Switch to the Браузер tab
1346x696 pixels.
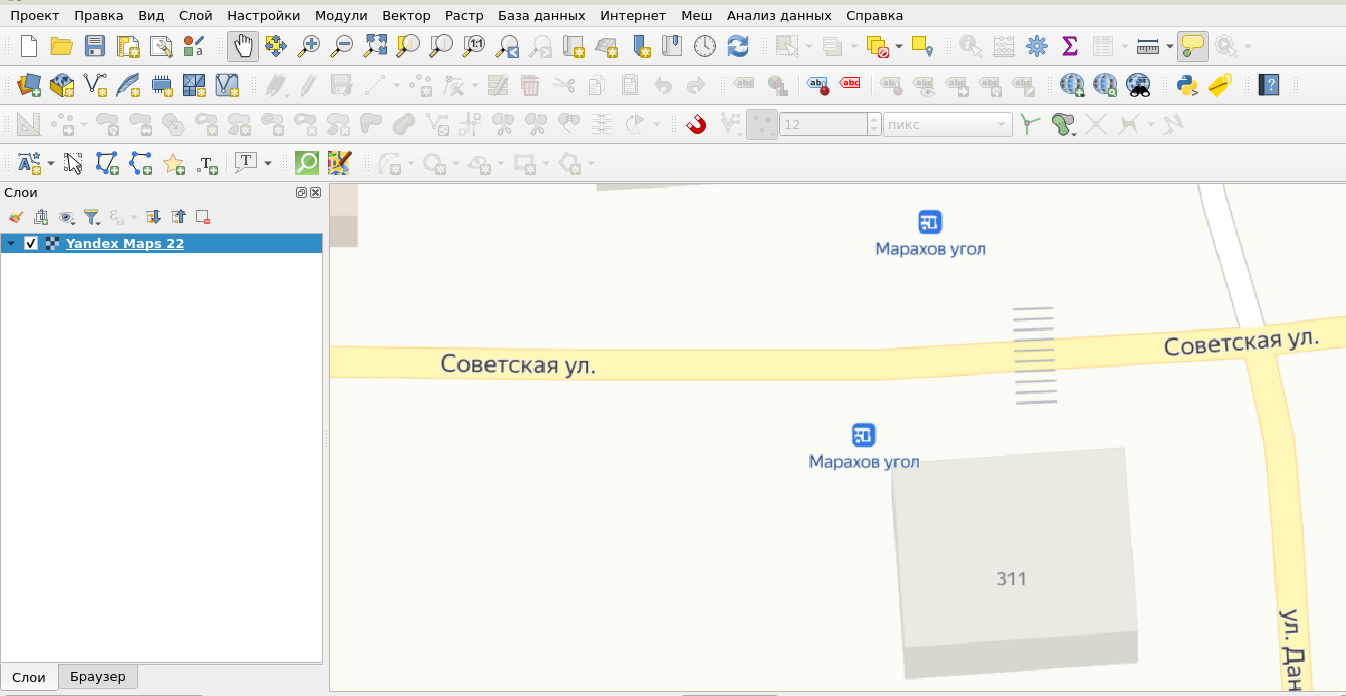[97, 677]
